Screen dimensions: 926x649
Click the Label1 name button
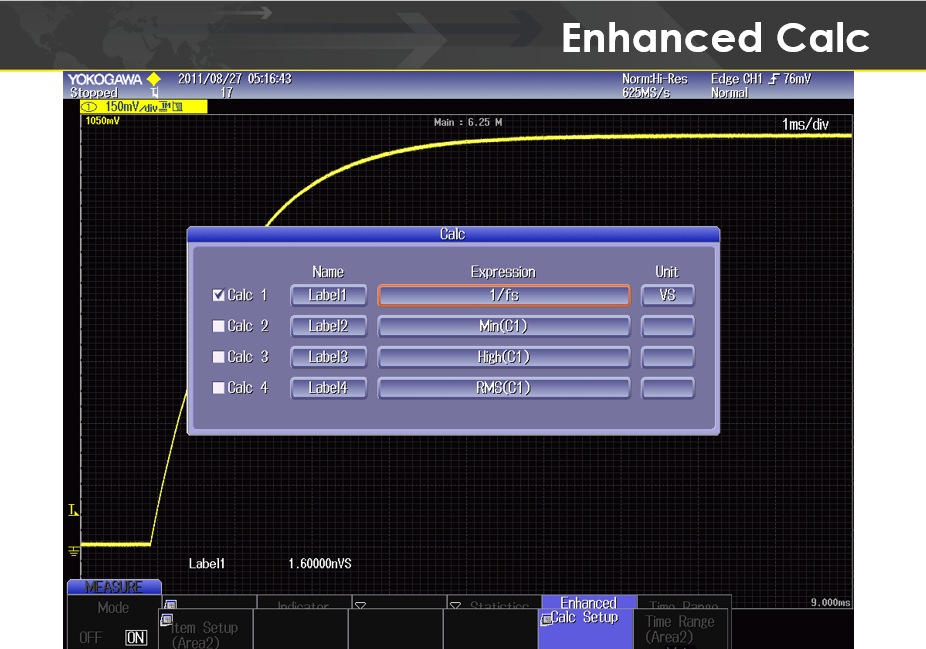(328, 295)
